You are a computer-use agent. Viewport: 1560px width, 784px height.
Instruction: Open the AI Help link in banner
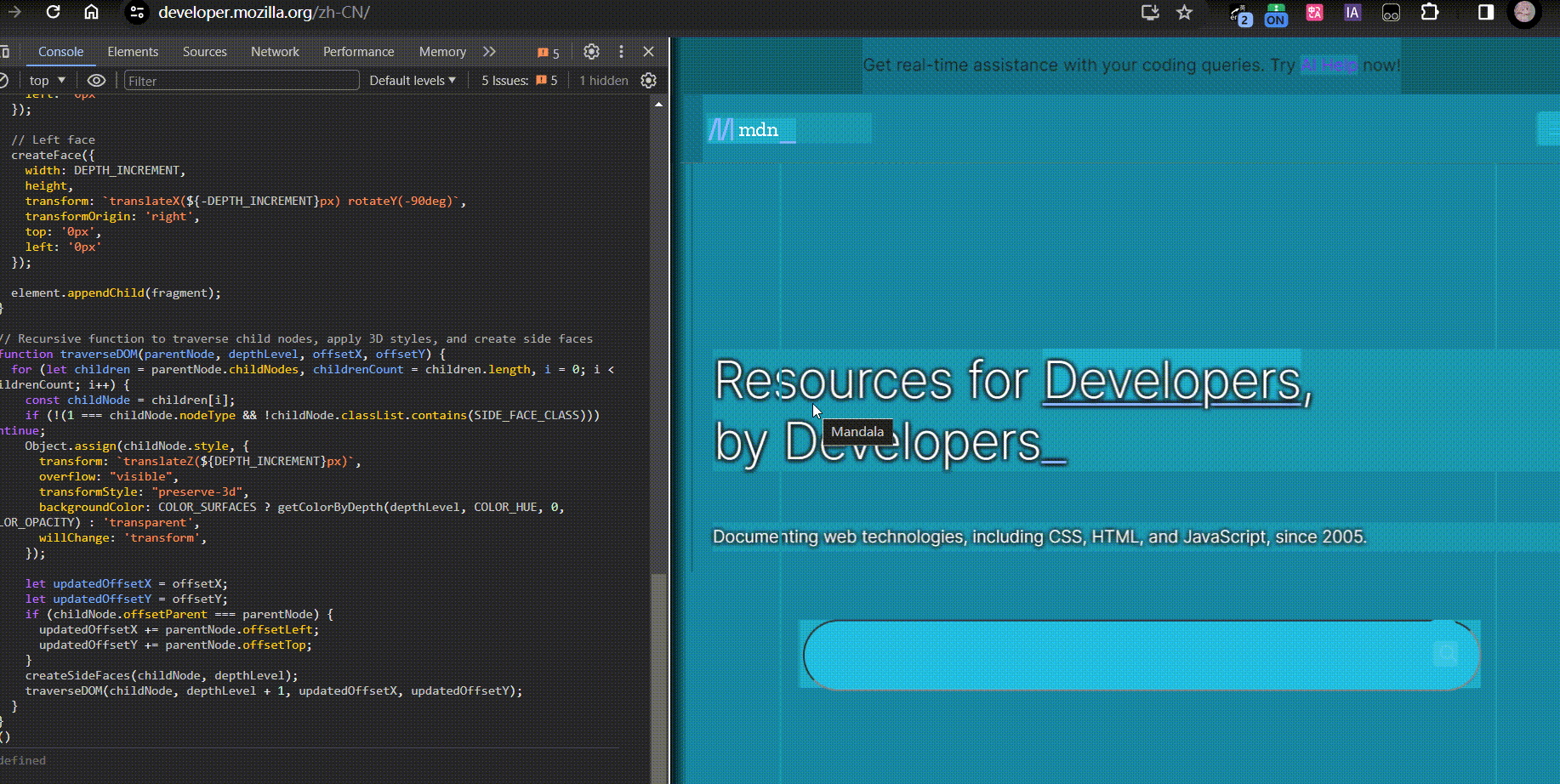pyautogui.click(x=1329, y=65)
